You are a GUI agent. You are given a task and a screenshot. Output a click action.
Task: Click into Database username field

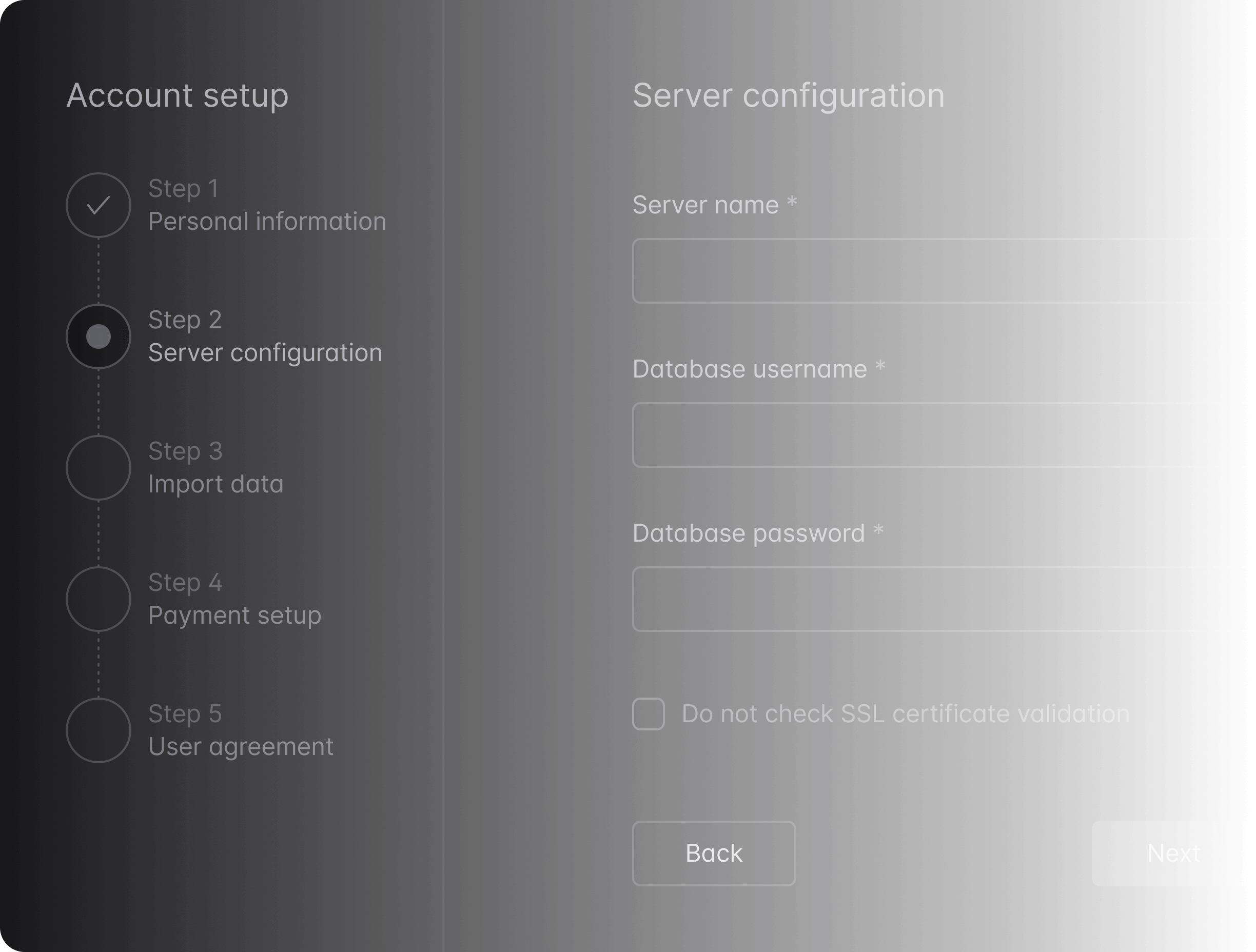[926, 435]
